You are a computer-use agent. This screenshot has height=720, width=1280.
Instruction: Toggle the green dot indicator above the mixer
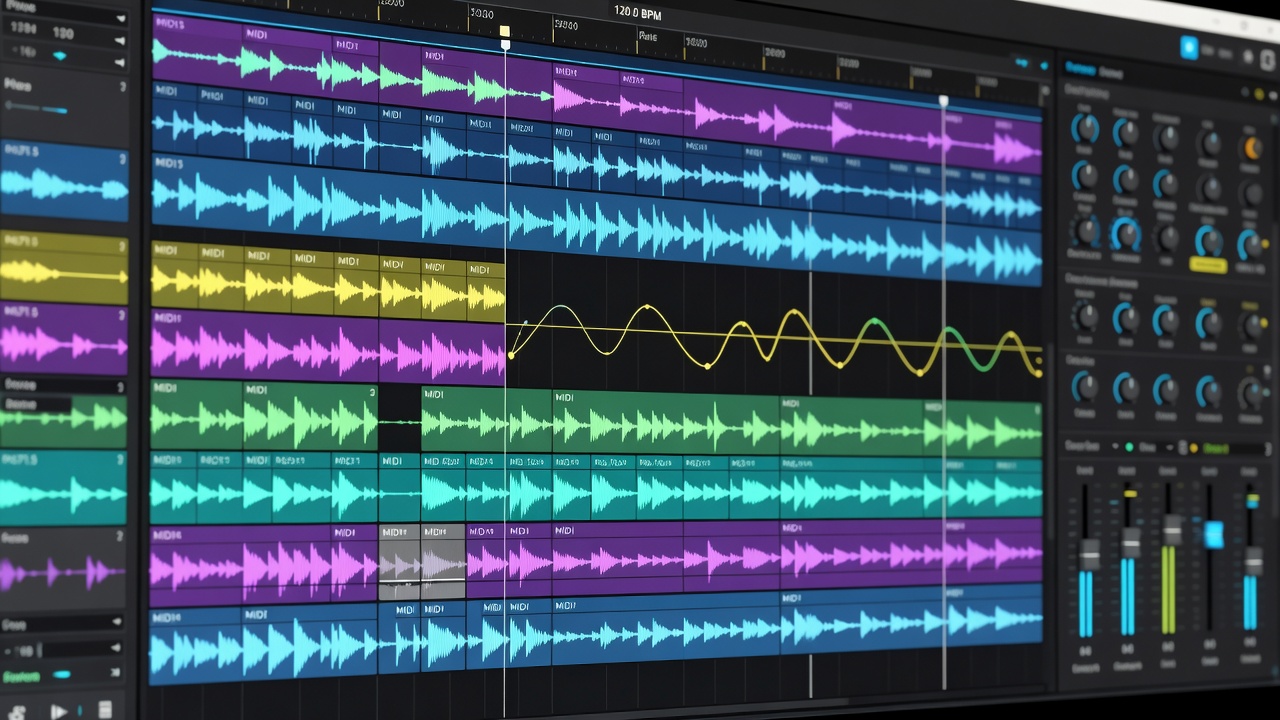(x=1129, y=447)
